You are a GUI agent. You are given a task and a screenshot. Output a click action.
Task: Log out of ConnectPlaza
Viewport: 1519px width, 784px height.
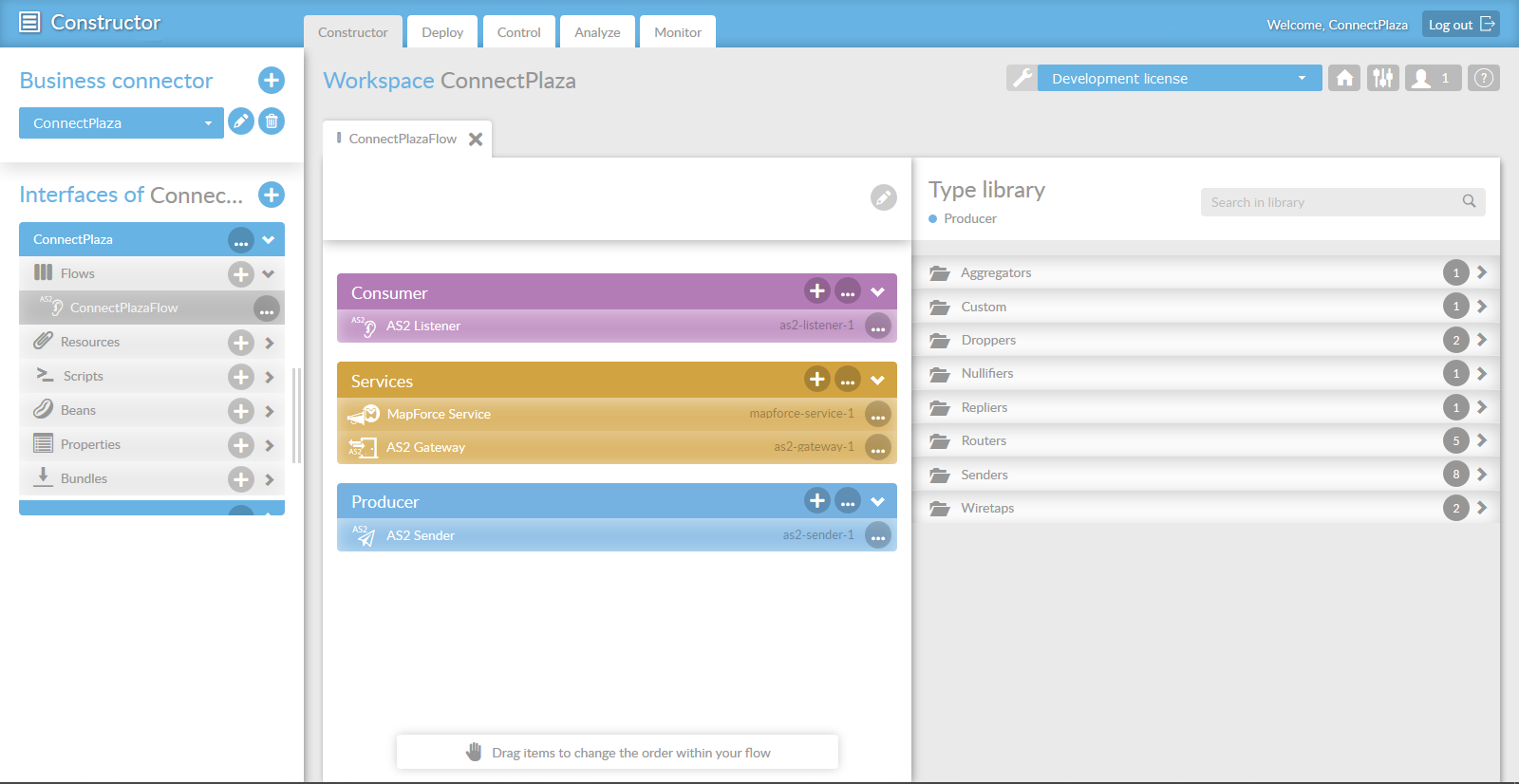(x=1461, y=25)
